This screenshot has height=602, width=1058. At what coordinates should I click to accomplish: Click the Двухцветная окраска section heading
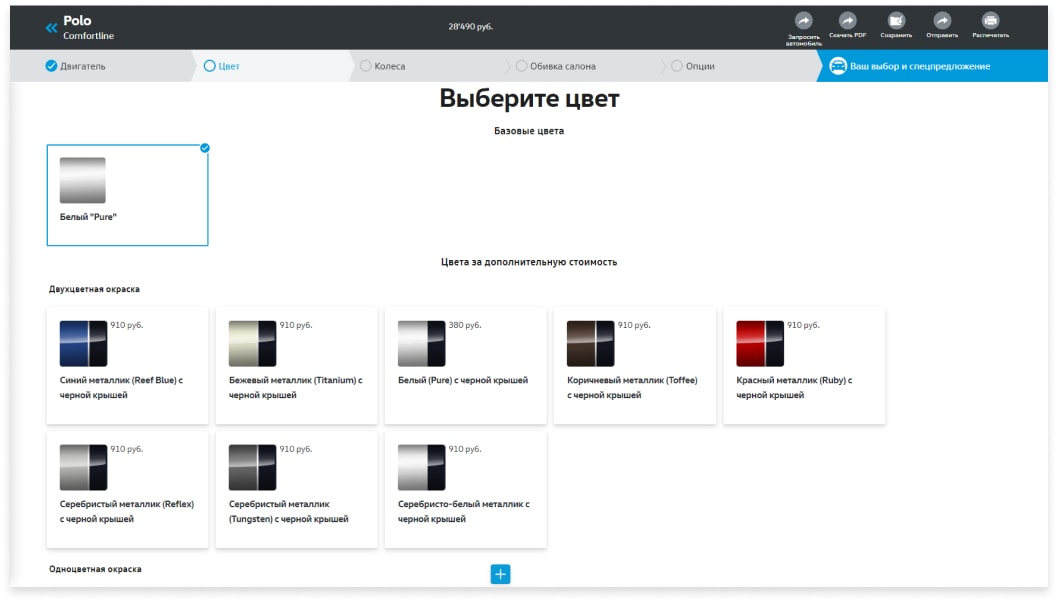94,289
